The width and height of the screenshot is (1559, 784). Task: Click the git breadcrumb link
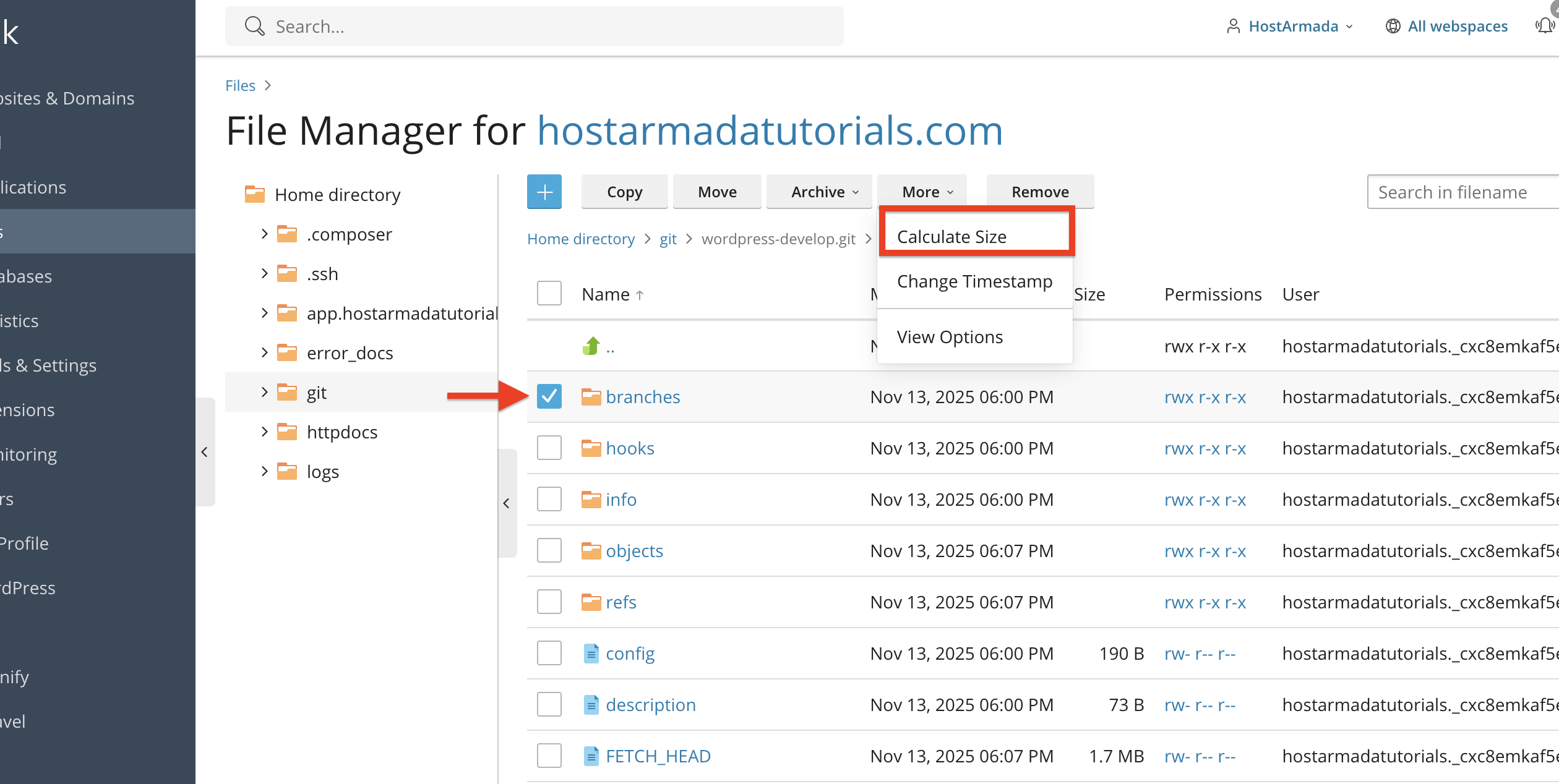point(668,239)
